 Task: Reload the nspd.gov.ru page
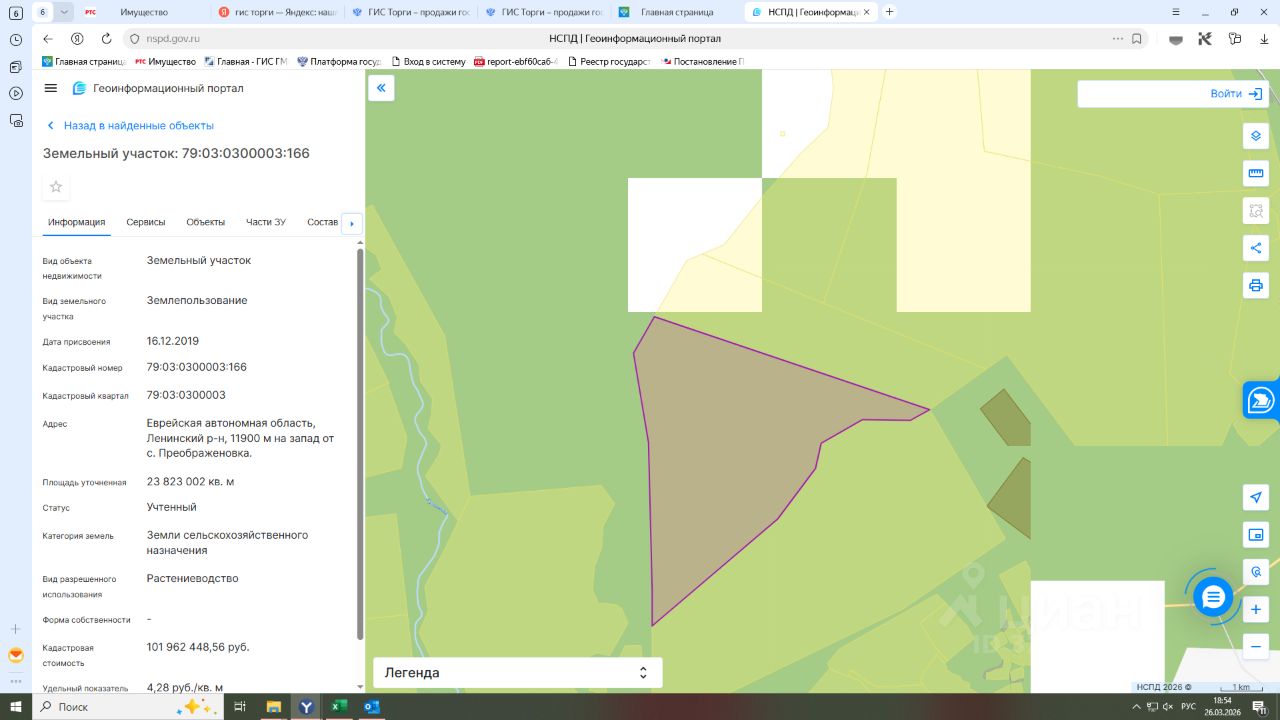106,39
